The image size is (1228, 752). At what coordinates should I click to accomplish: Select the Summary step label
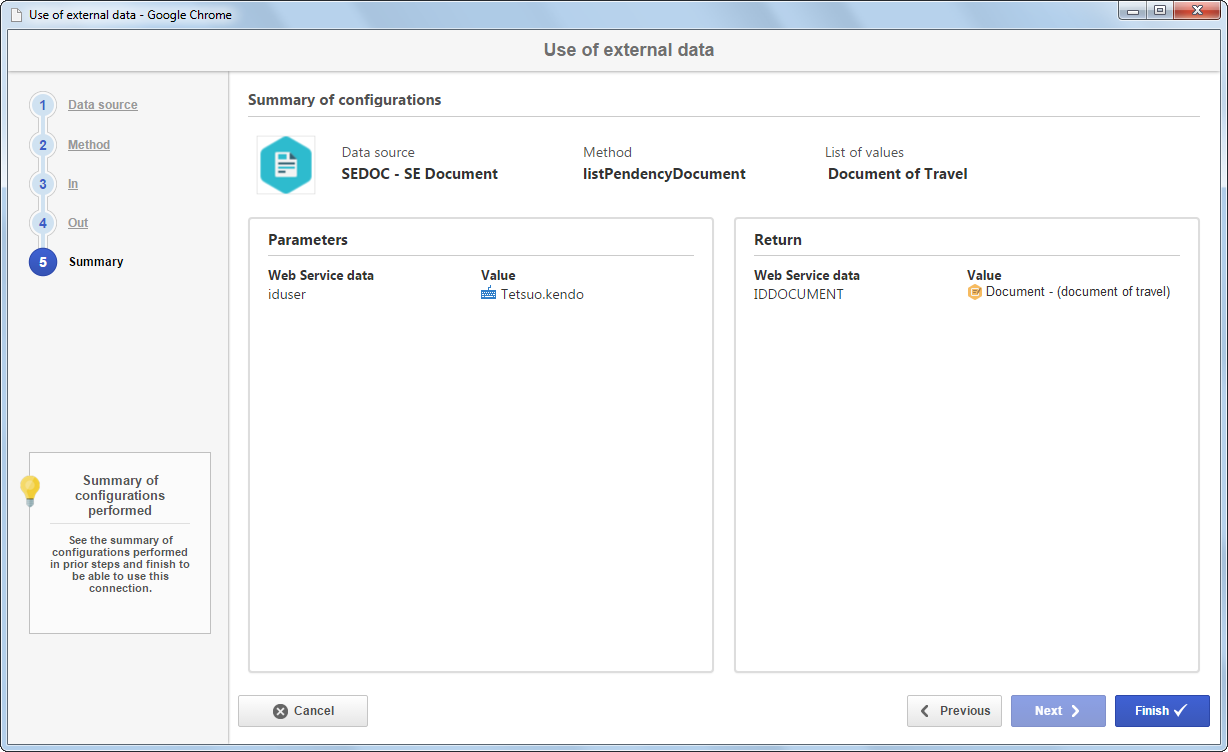[x=96, y=262]
